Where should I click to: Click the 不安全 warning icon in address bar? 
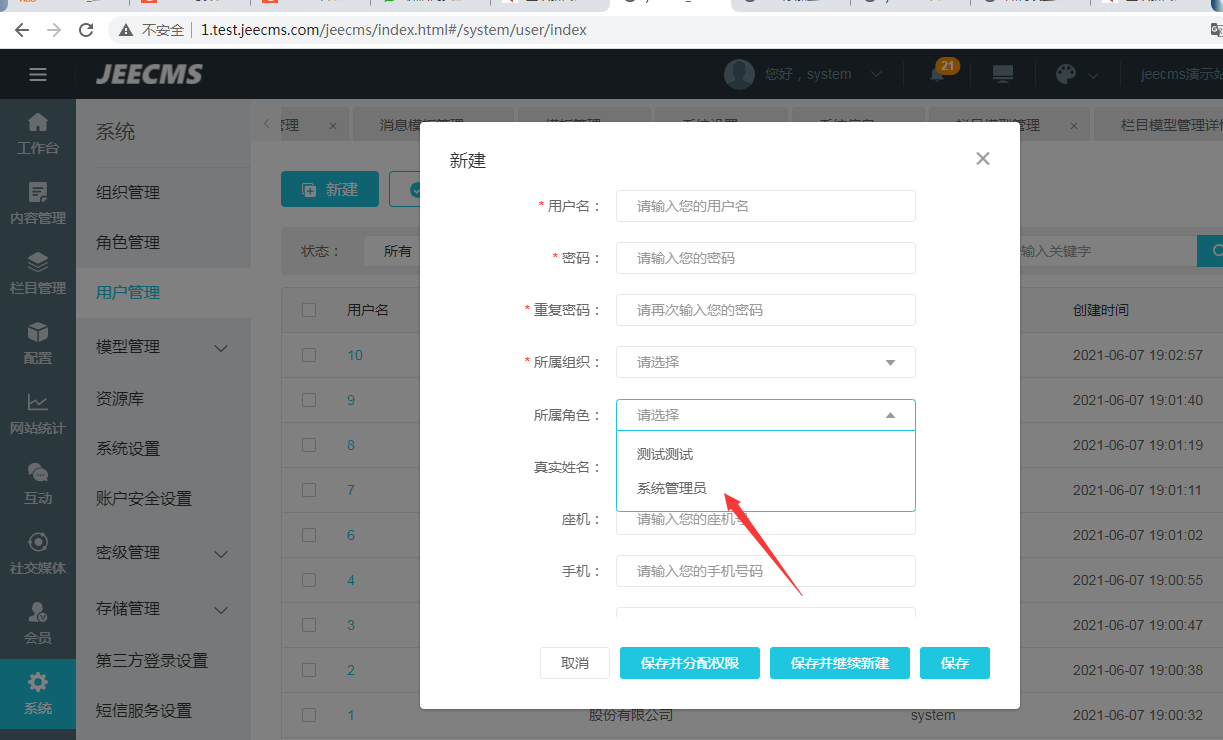pos(126,30)
